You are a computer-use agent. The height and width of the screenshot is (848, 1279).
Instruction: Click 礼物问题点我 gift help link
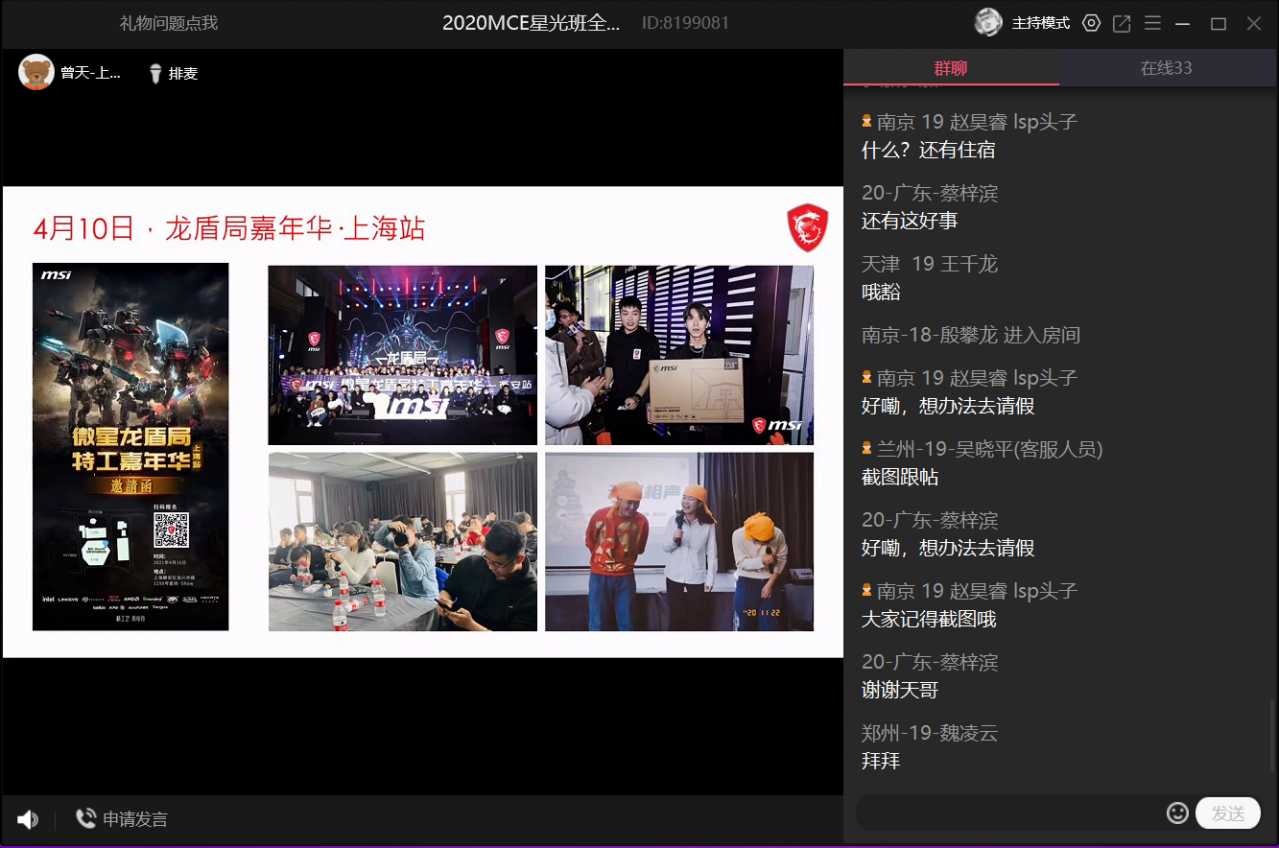point(168,23)
